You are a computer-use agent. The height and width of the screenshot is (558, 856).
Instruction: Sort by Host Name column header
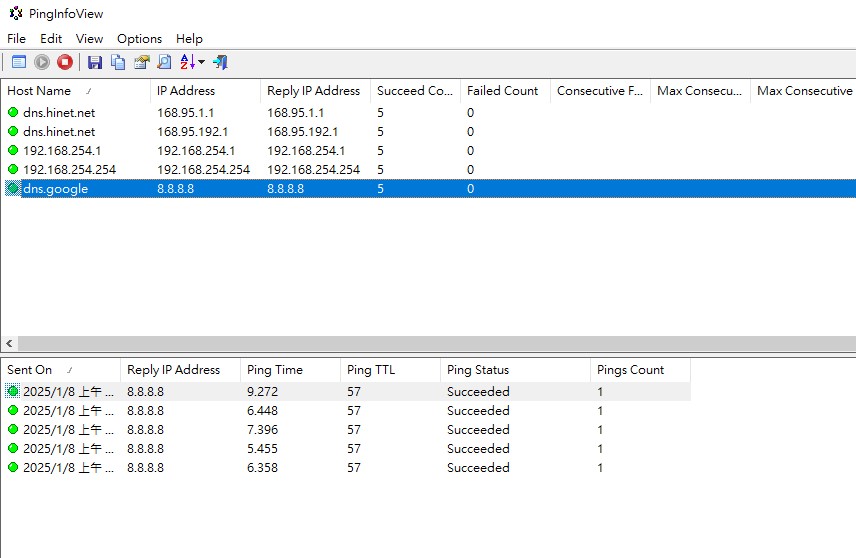(x=40, y=91)
